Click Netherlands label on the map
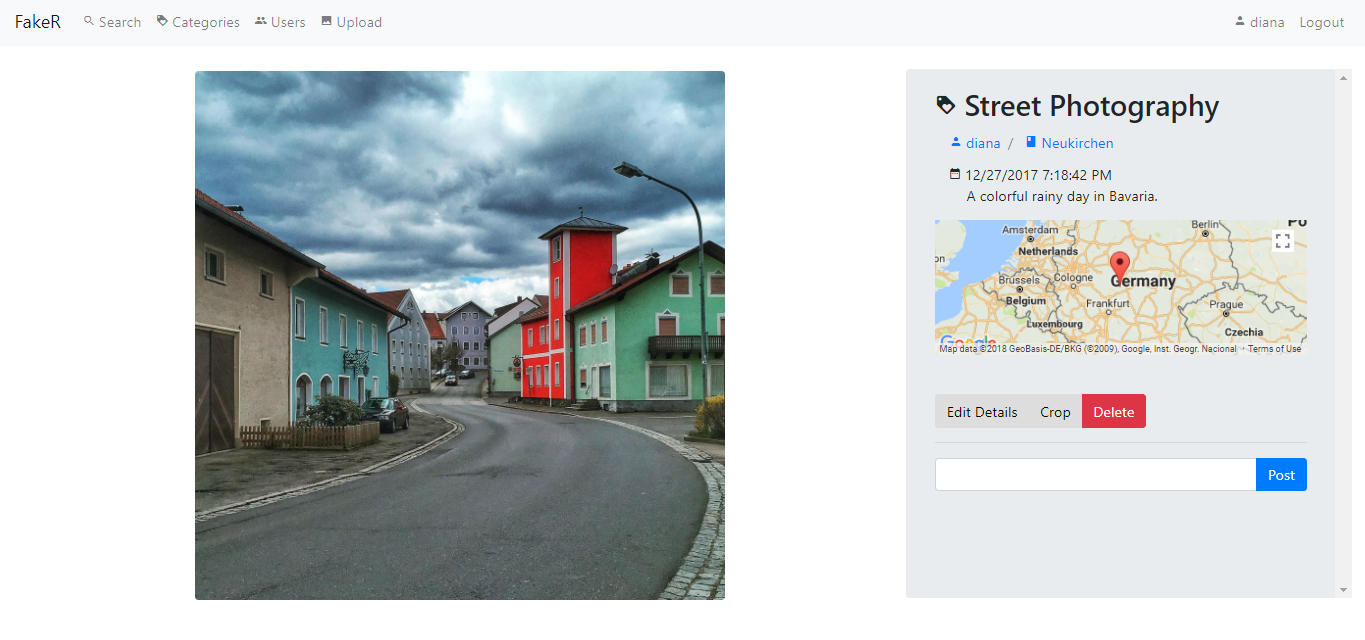This screenshot has width=1365, height=640. click(x=1048, y=252)
